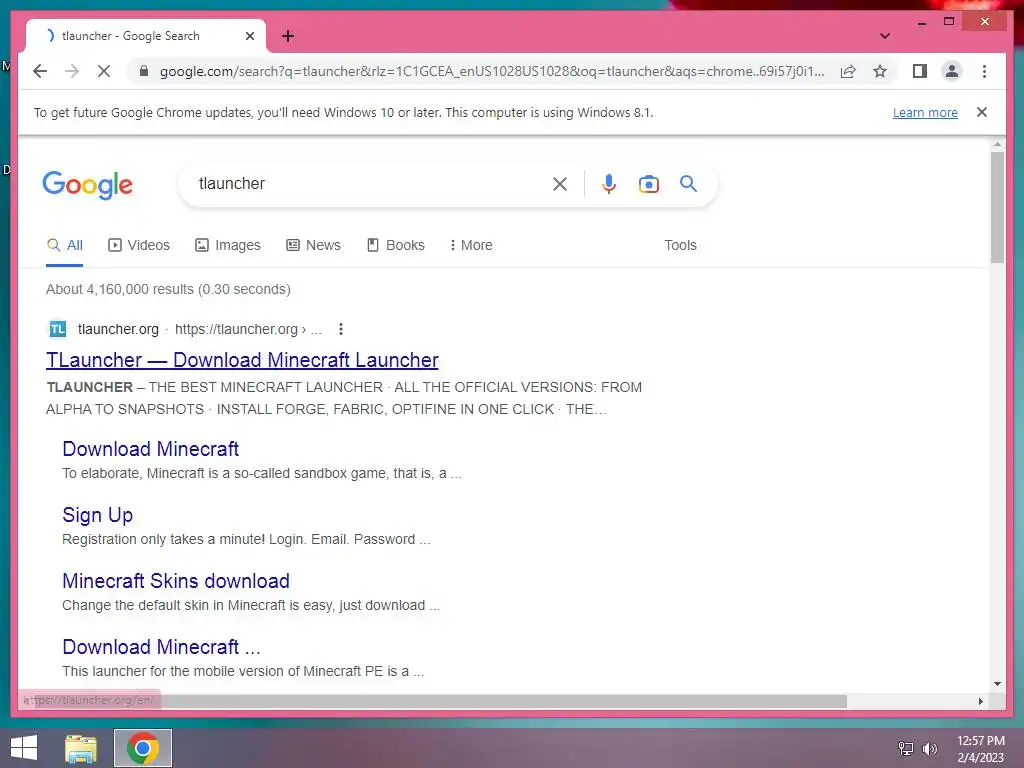The width and height of the screenshot is (1024, 768).
Task: Open the Learn more link
Action: [925, 112]
